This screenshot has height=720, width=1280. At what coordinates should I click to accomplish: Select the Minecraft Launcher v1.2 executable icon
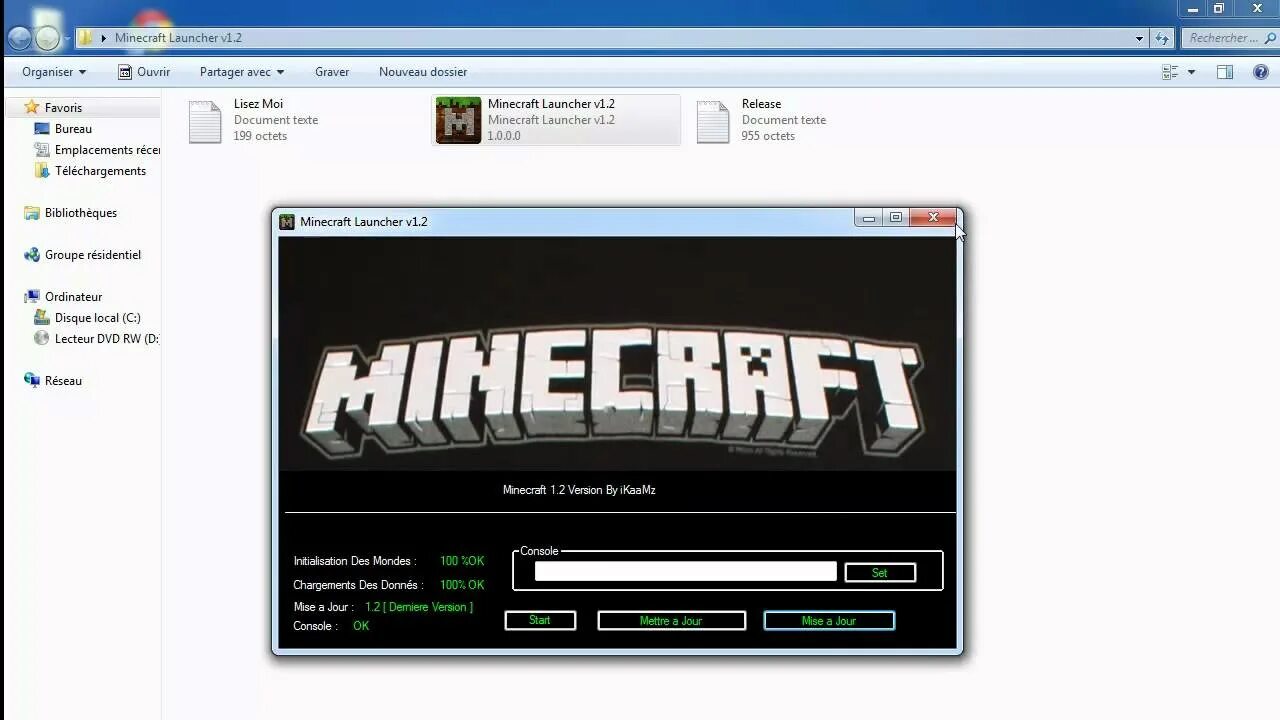pos(459,120)
